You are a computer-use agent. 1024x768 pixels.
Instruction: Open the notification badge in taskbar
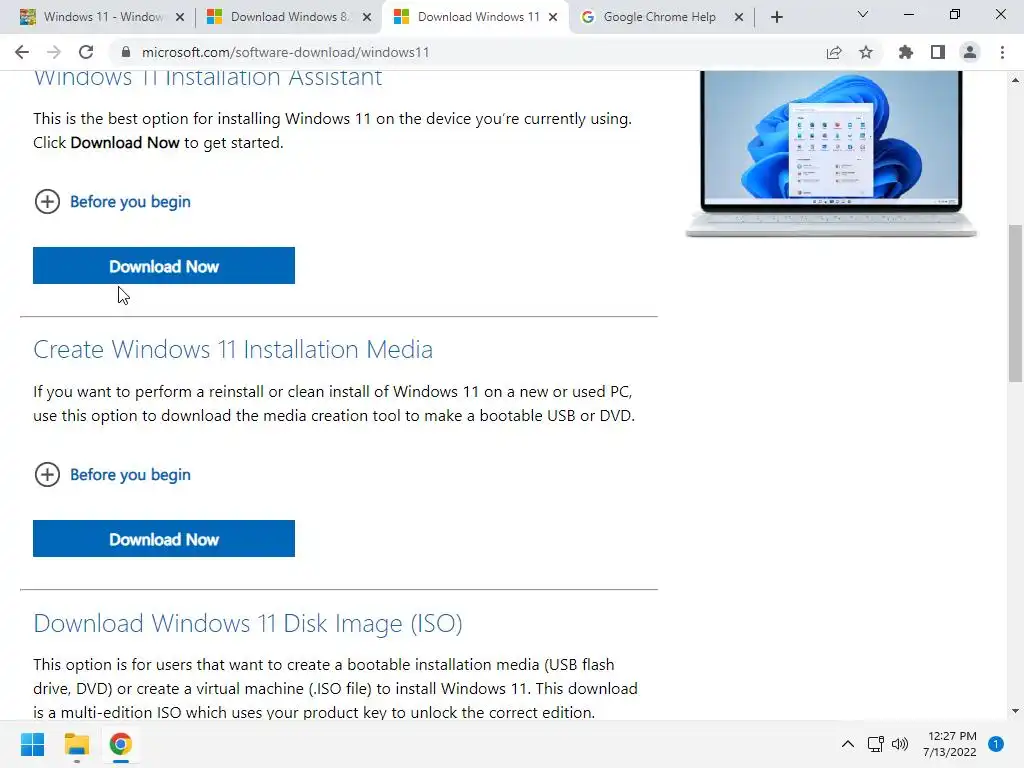(x=996, y=744)
